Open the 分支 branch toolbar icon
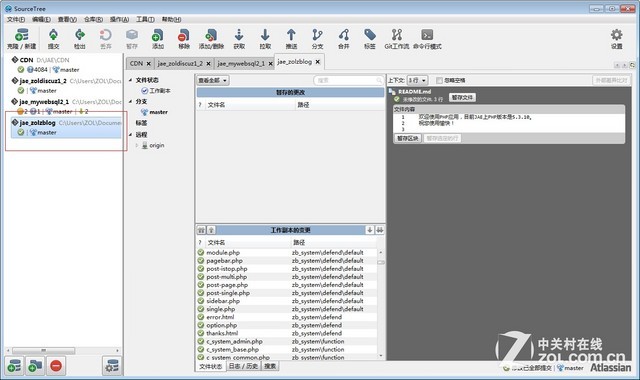640x380 pixels. pyautogui.click(x=317, y=35)
